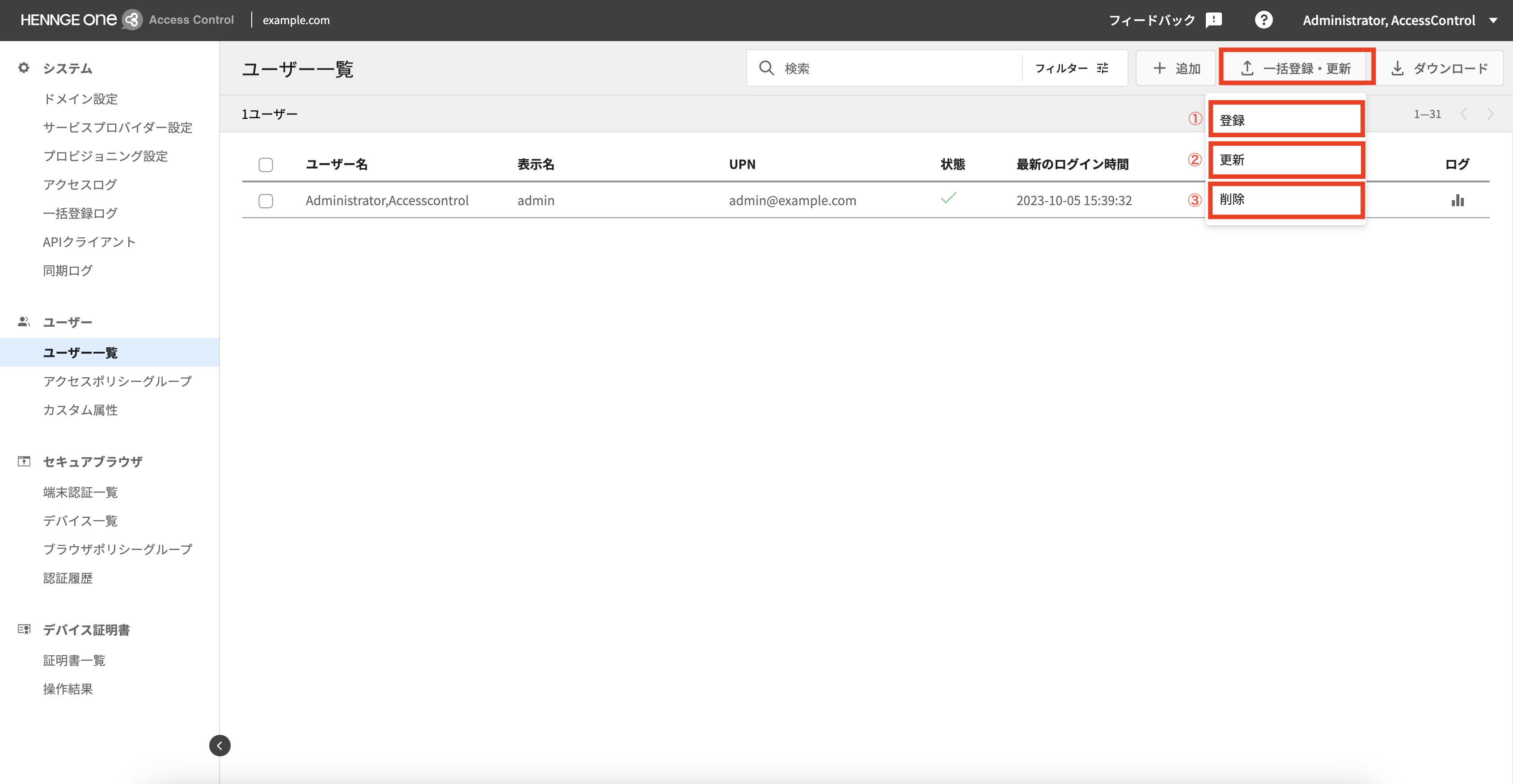
Task: Click the 2023-10-05 15:39:32 login time
Action: 1073,200
